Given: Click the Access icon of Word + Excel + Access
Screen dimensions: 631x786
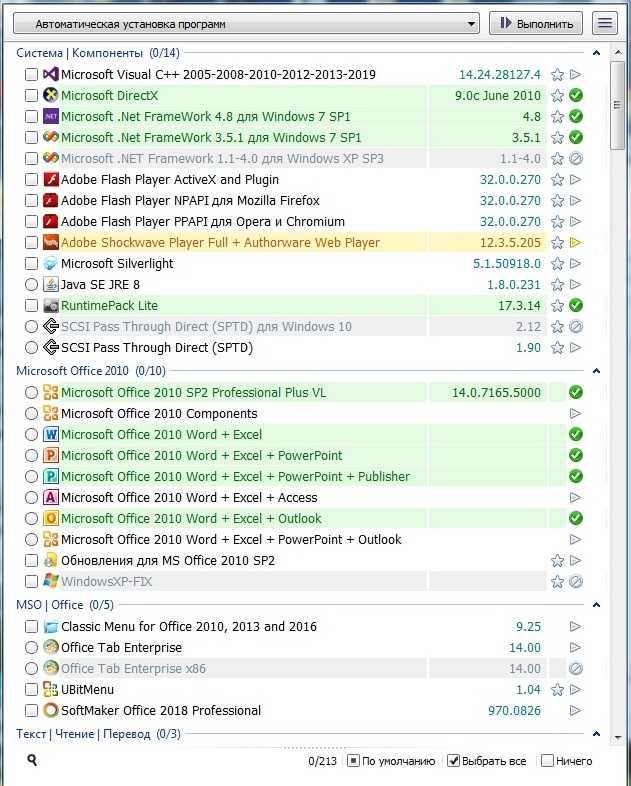Looking at the screenshot, I should [x=51, y=497].
